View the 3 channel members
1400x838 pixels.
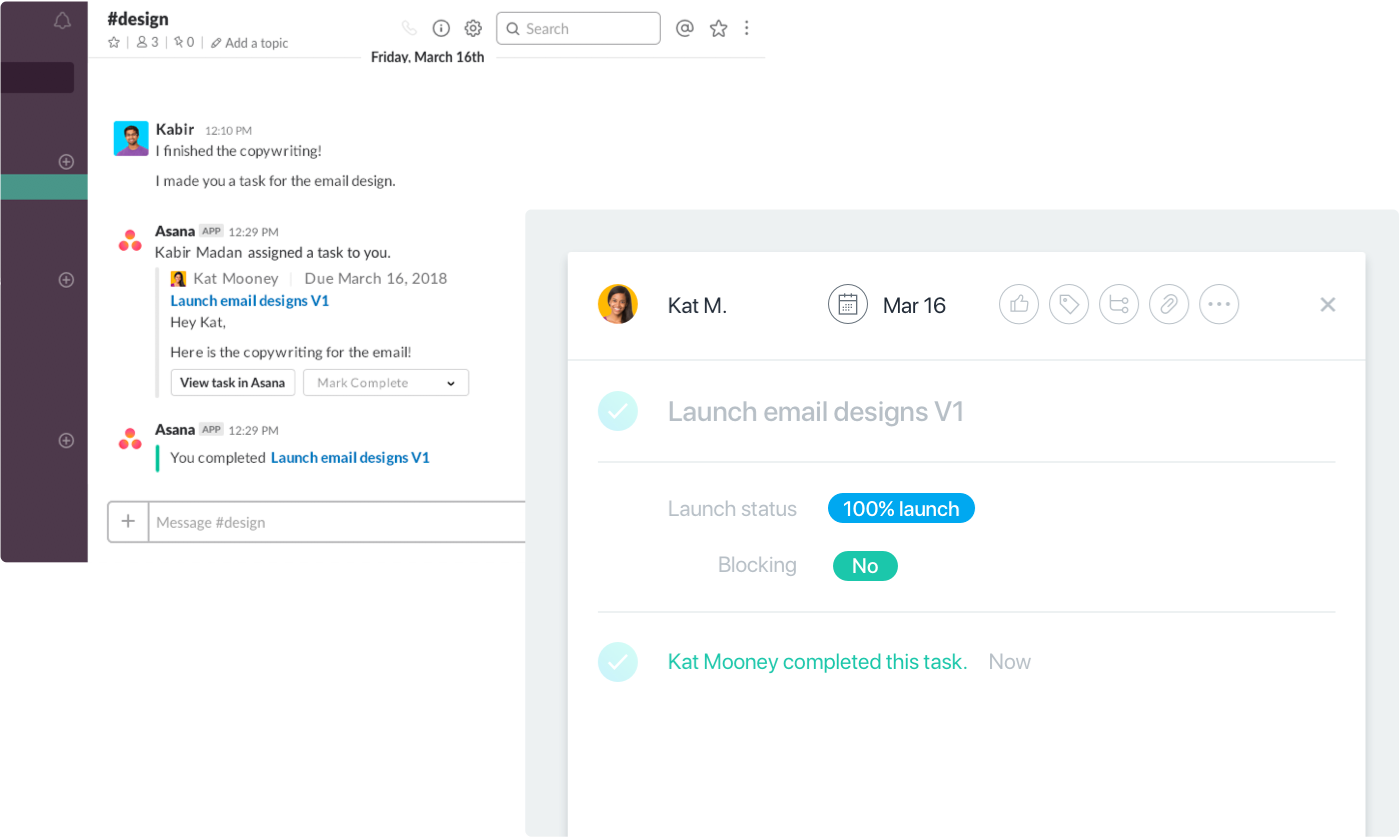click(147, 42)
